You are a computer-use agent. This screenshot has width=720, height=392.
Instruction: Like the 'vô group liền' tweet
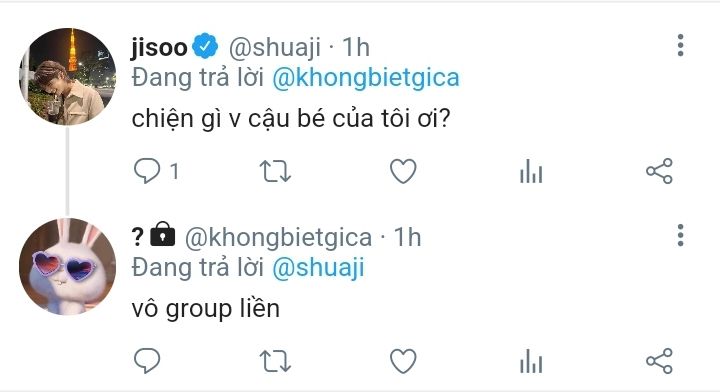point(403,360)
